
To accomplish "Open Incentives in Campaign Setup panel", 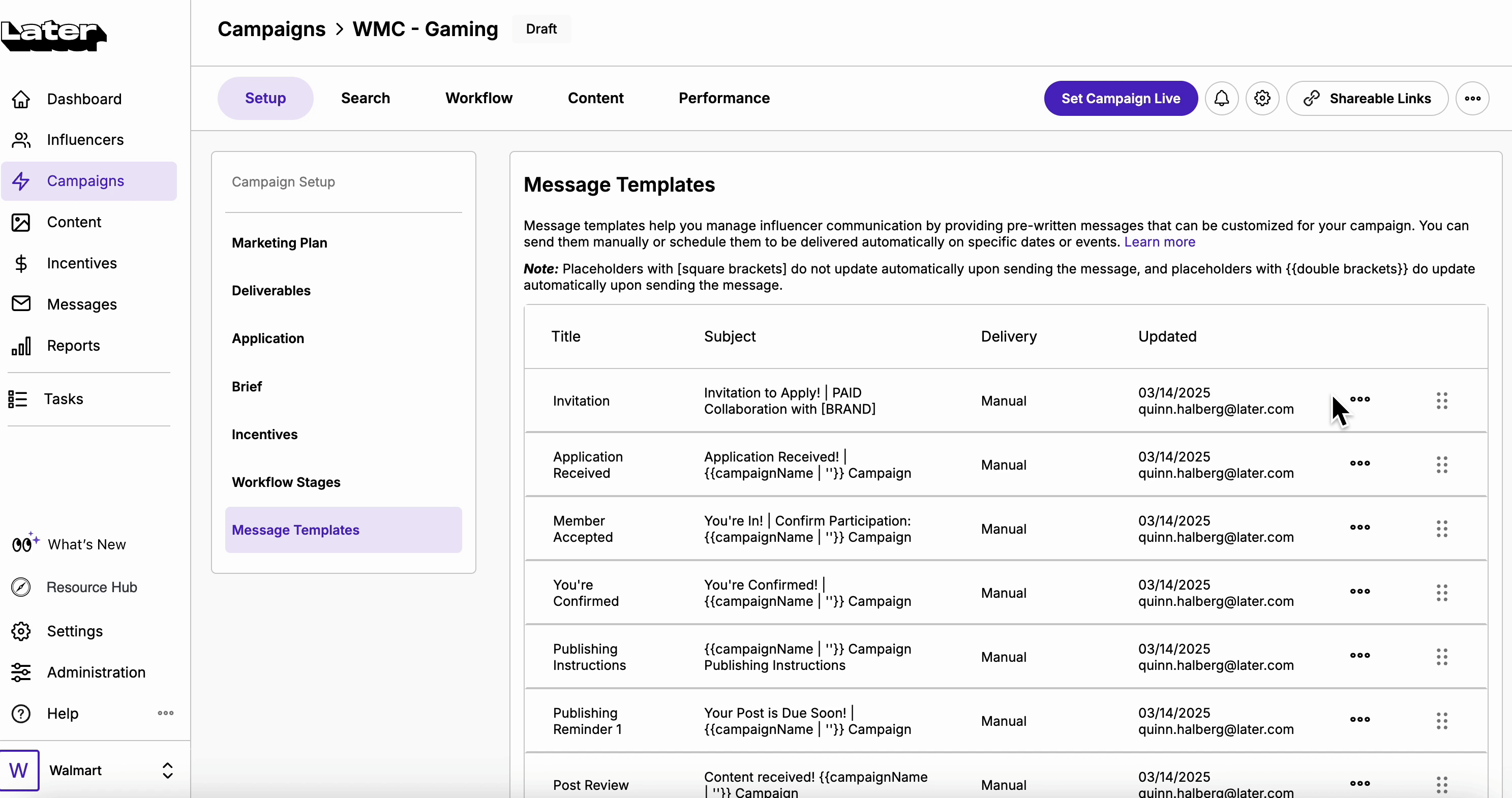I will pyautogui.click(x=343, y=435).
